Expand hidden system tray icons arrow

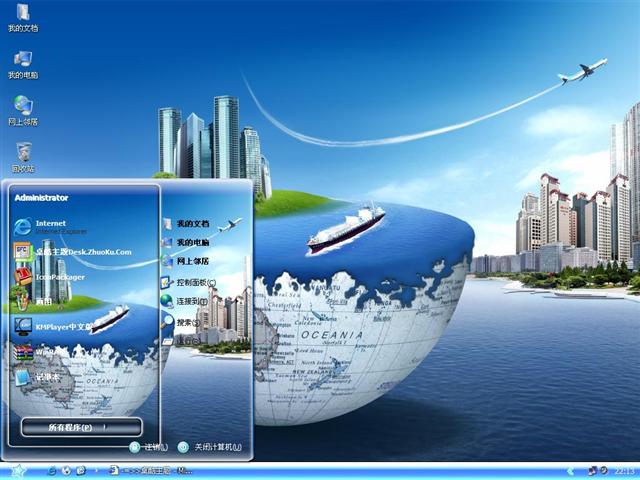[x=571, y=471]
